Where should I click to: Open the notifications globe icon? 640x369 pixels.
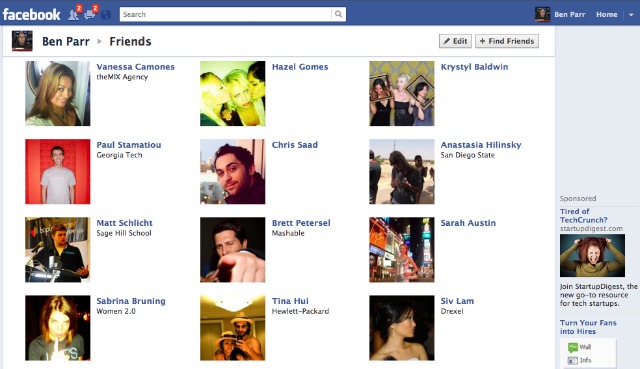tap(106, 15)
